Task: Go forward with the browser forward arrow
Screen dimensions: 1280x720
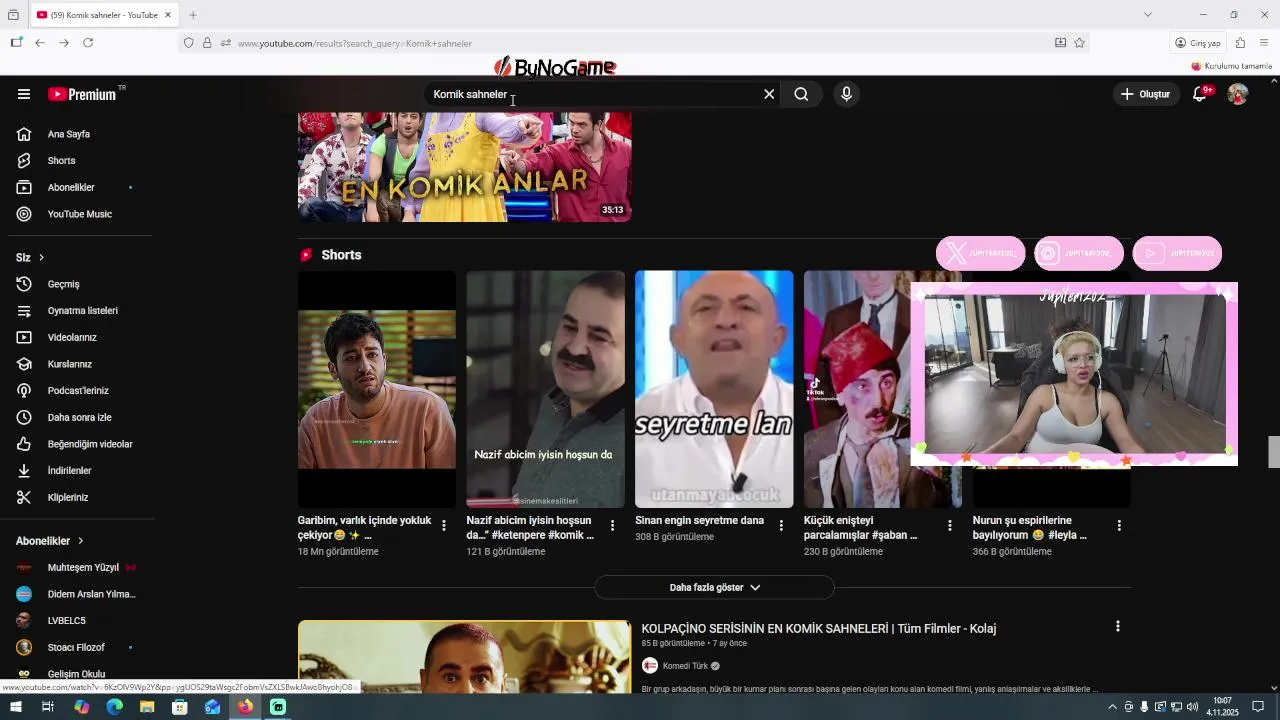Action: [x=64, y=43]
